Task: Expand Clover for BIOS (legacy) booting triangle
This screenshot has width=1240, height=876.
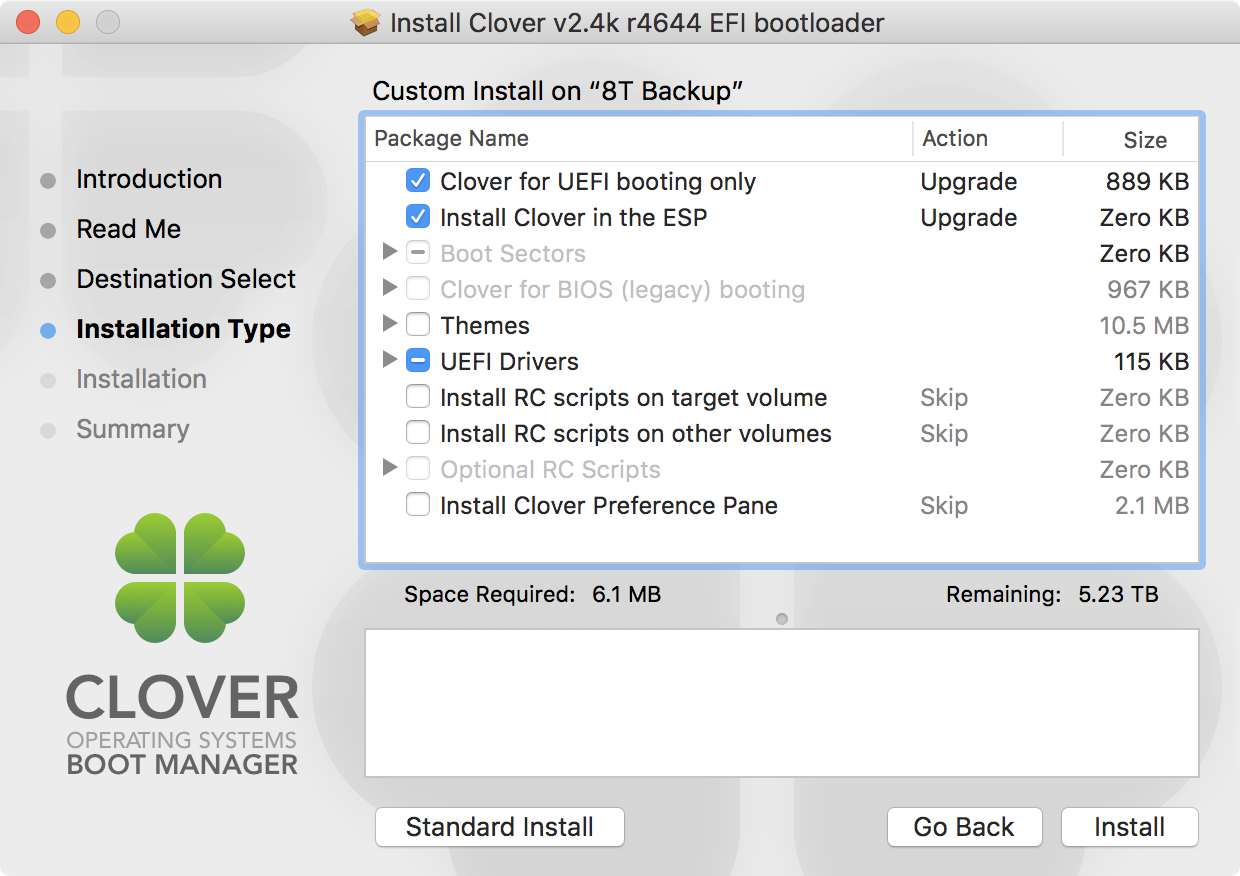Action: pyautogui.click(x=390, y=289)
